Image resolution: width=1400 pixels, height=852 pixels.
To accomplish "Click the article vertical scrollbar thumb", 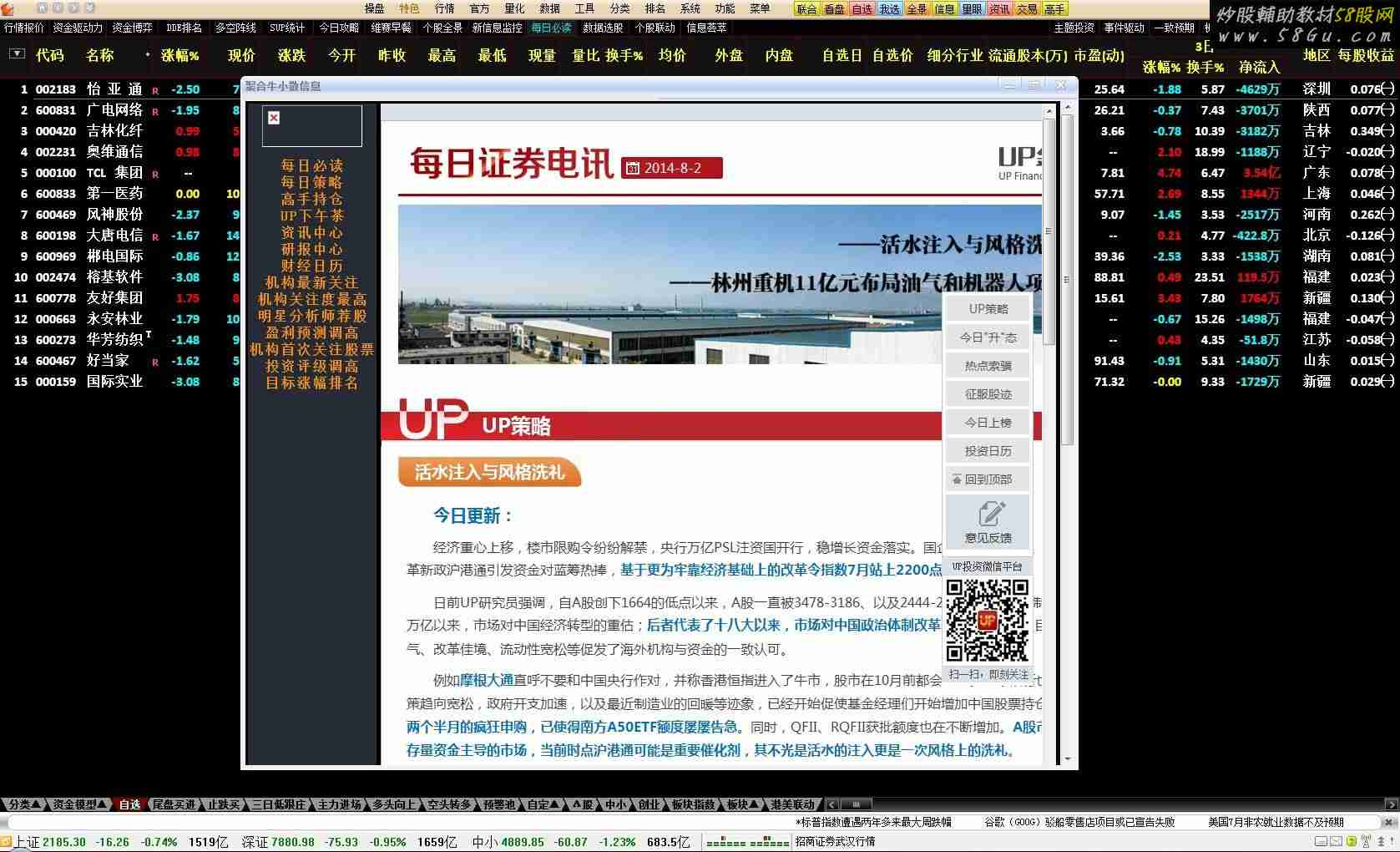I will [1049, 230].
